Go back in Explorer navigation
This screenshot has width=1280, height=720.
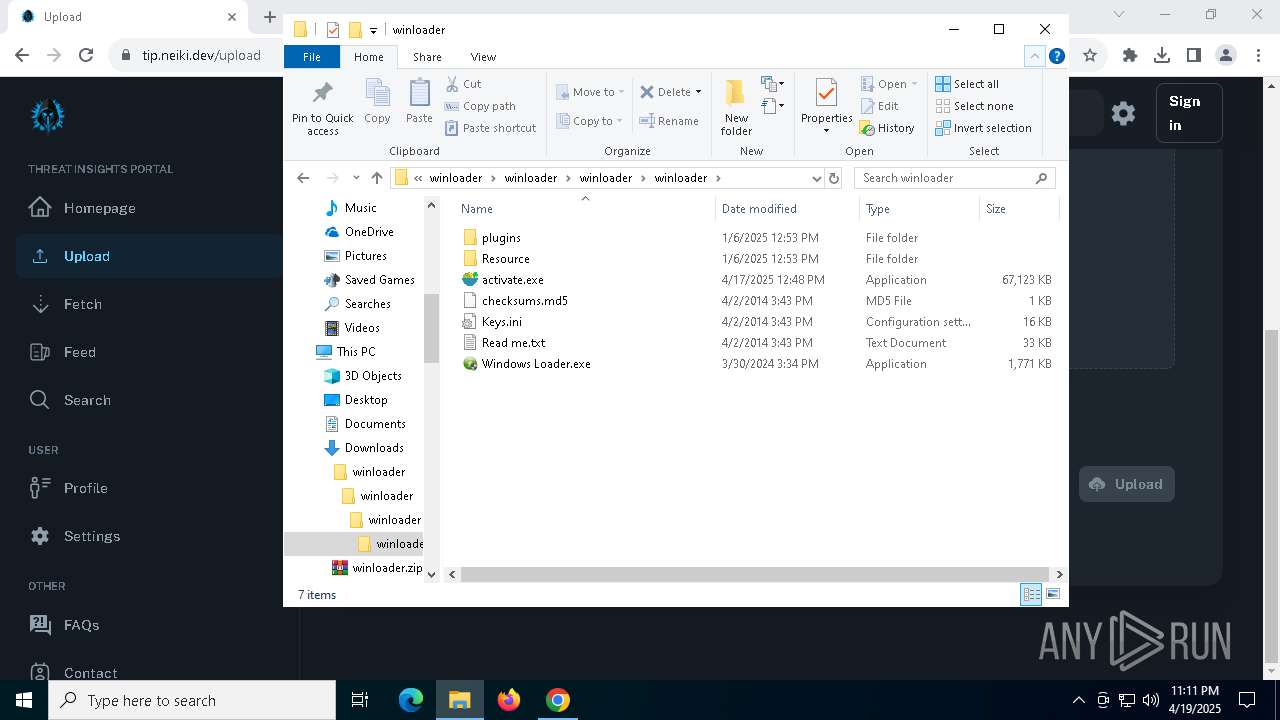[x=303, y=178]
